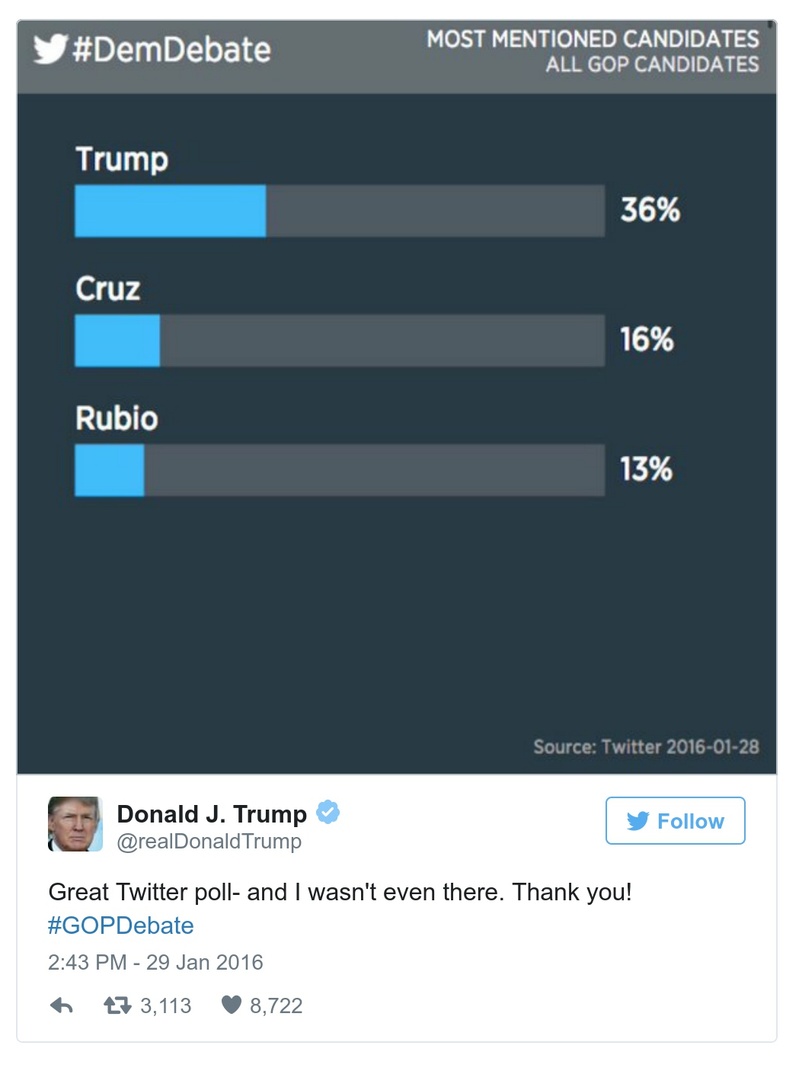Screen dimensions: 799x1068
Task: Expand the Trump poll result bar
Action: pyautogui.click(x=338, y=210)
